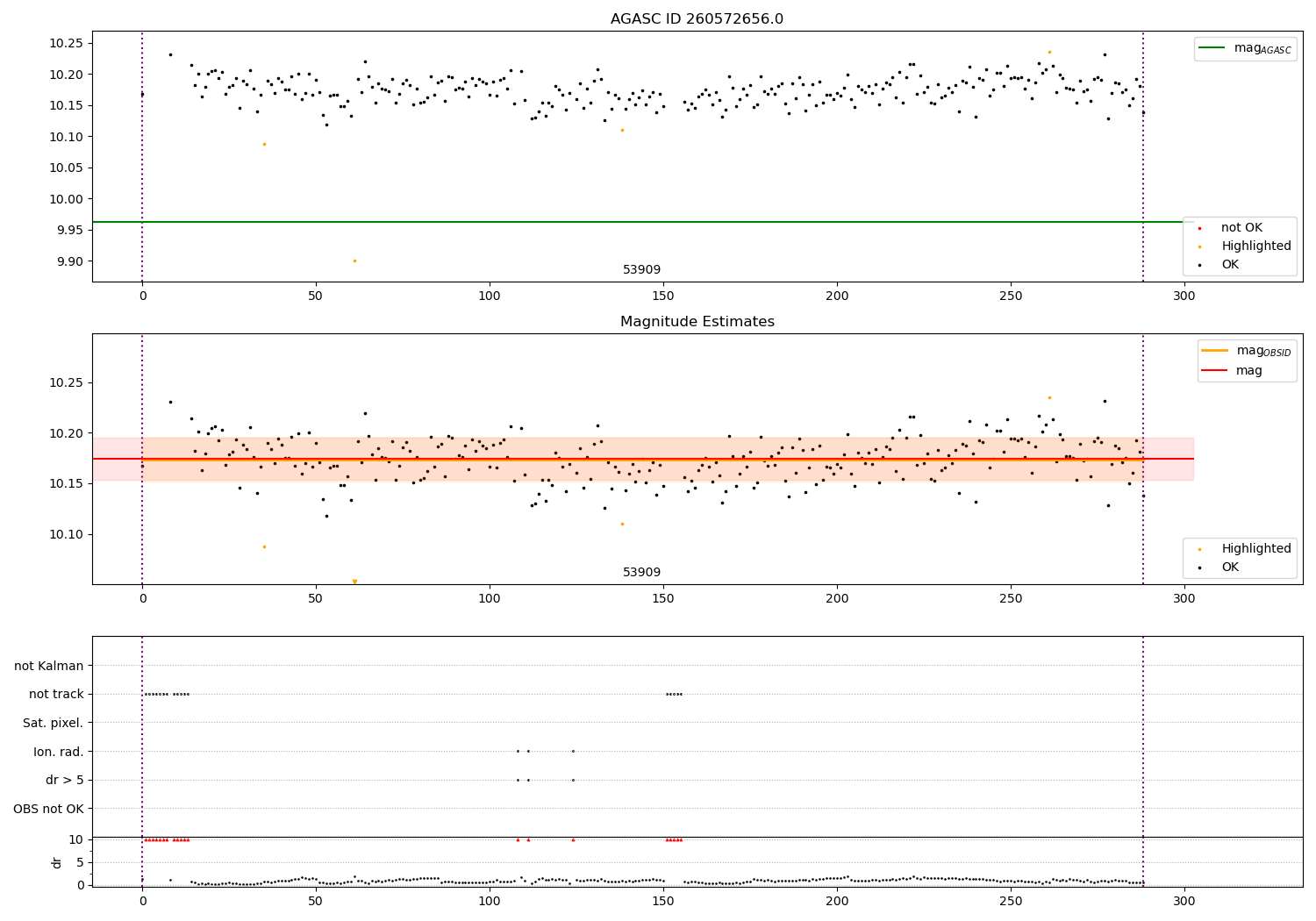Click the "5" y-tick on the dr axis
This screenshot has width=1316, height=921.
click(80, 862)
